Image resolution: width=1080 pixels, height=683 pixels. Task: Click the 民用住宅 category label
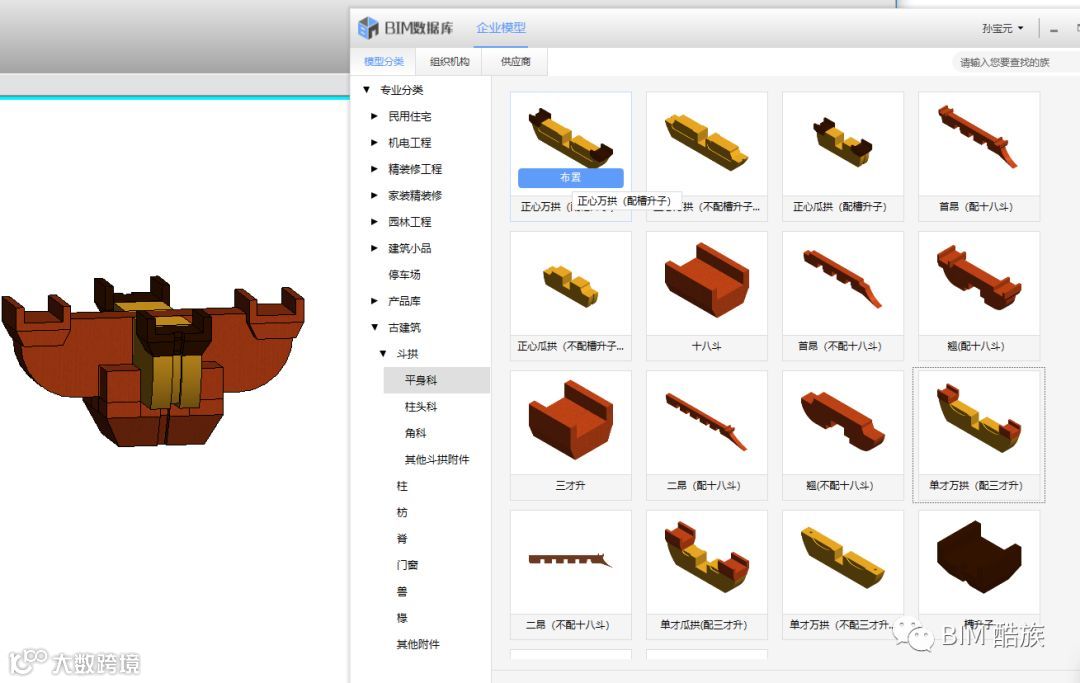[x=410, y=116]
